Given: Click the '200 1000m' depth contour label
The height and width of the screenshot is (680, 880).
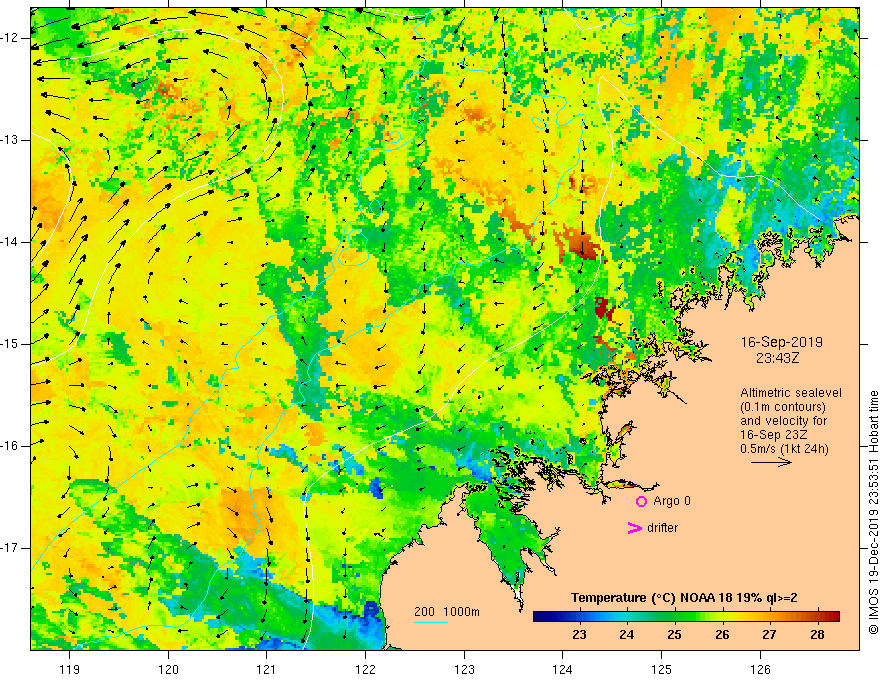Looking at the screenshot, I should coord(447,612).
